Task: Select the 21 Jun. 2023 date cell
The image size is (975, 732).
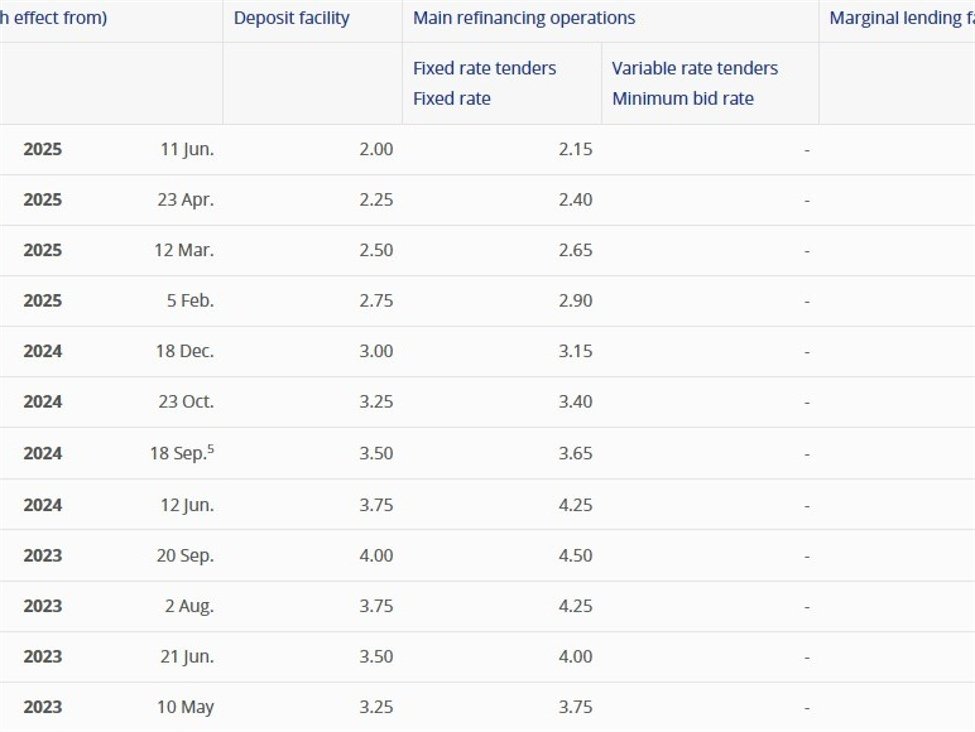Action: tap(187, 656)
